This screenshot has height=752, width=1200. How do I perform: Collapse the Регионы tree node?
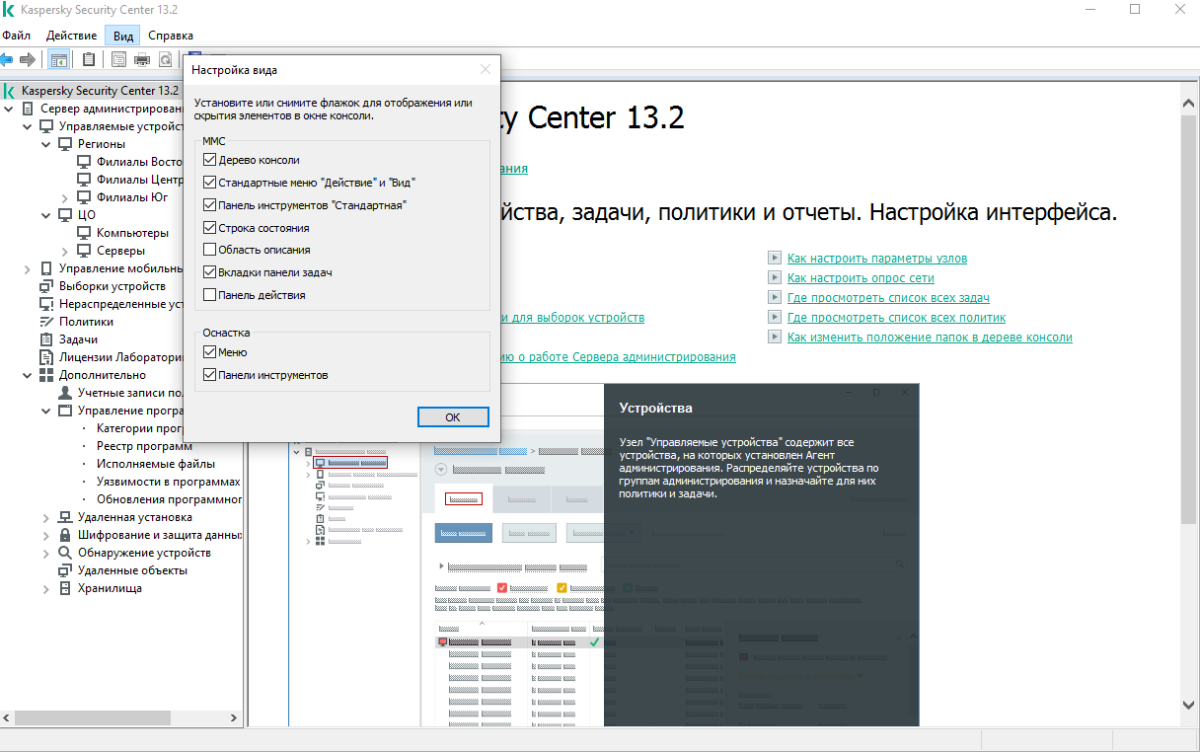pyautogui.click(x=46, y=144)
